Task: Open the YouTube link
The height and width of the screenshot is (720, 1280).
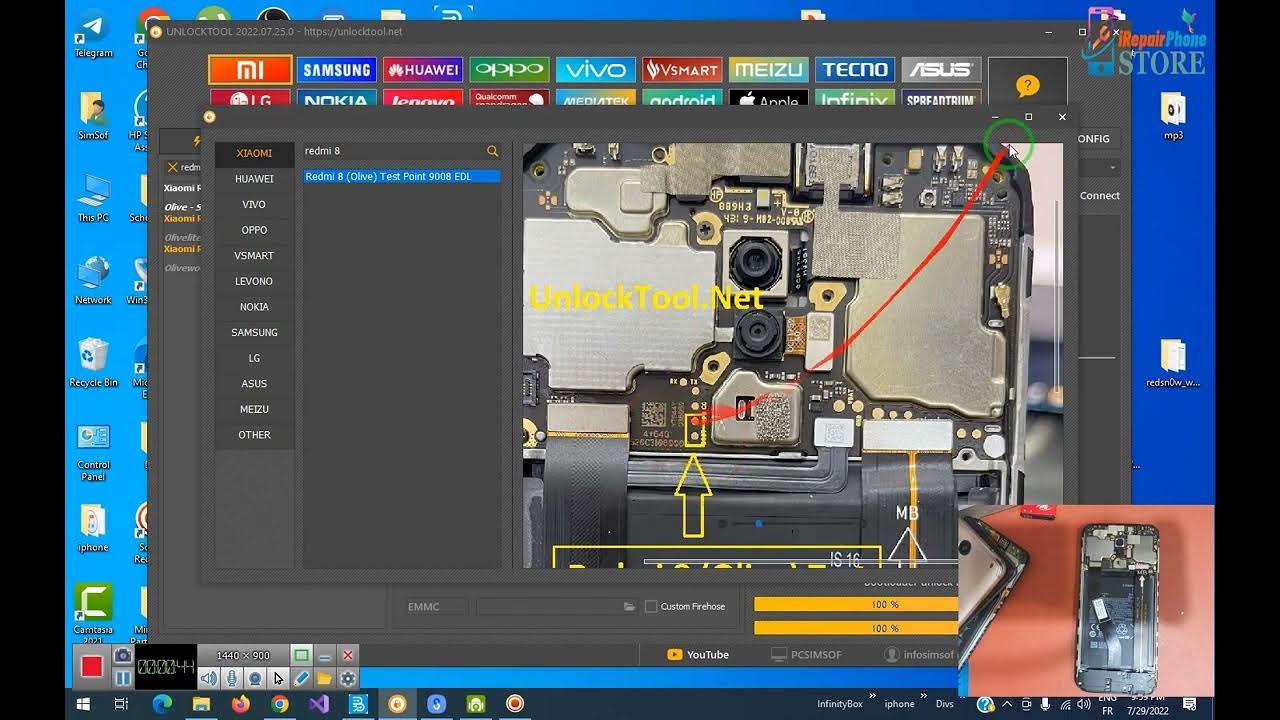Action: [698, 655]
